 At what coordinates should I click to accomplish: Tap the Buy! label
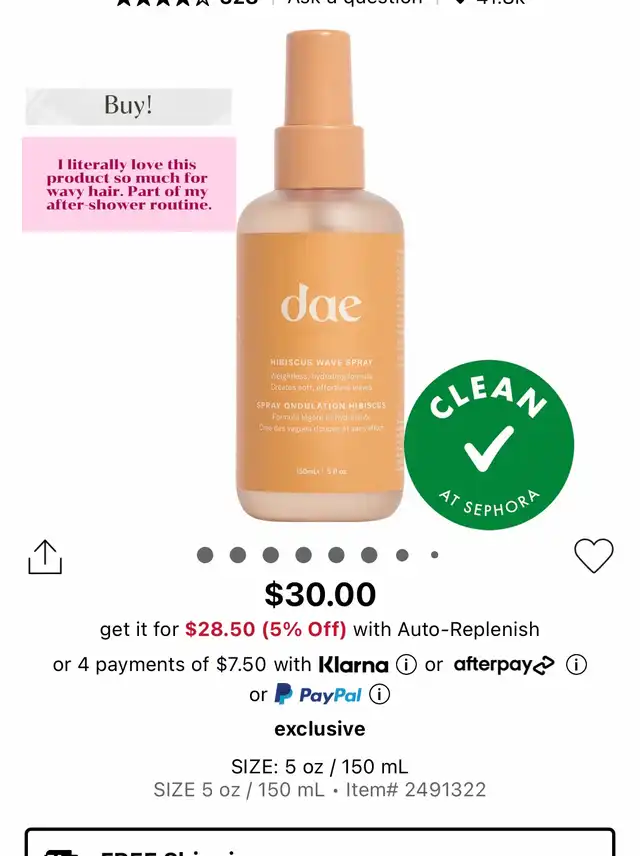point(129,106)
